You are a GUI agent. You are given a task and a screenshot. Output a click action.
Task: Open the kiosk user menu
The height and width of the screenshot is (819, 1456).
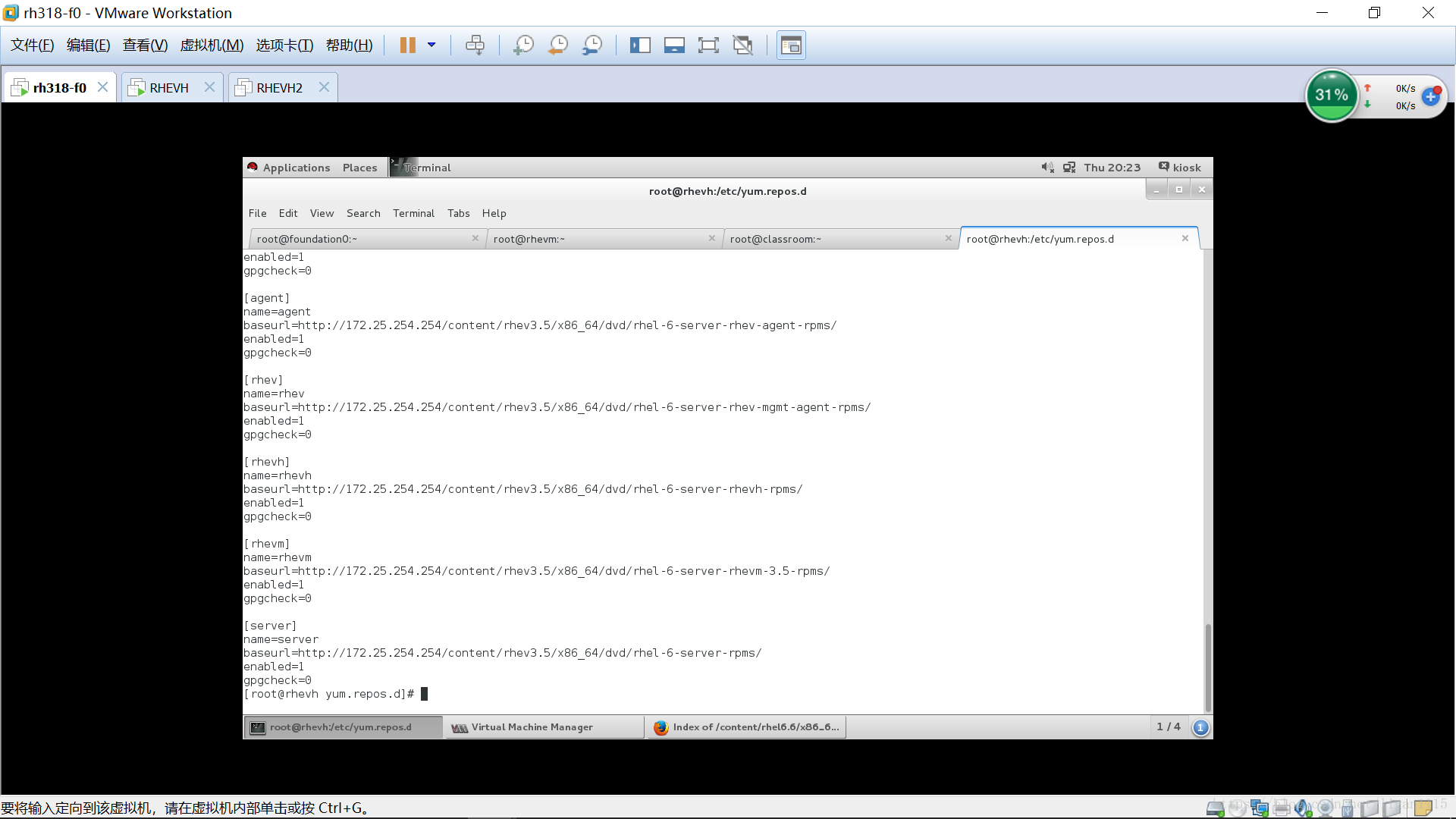pos(1180,168)
